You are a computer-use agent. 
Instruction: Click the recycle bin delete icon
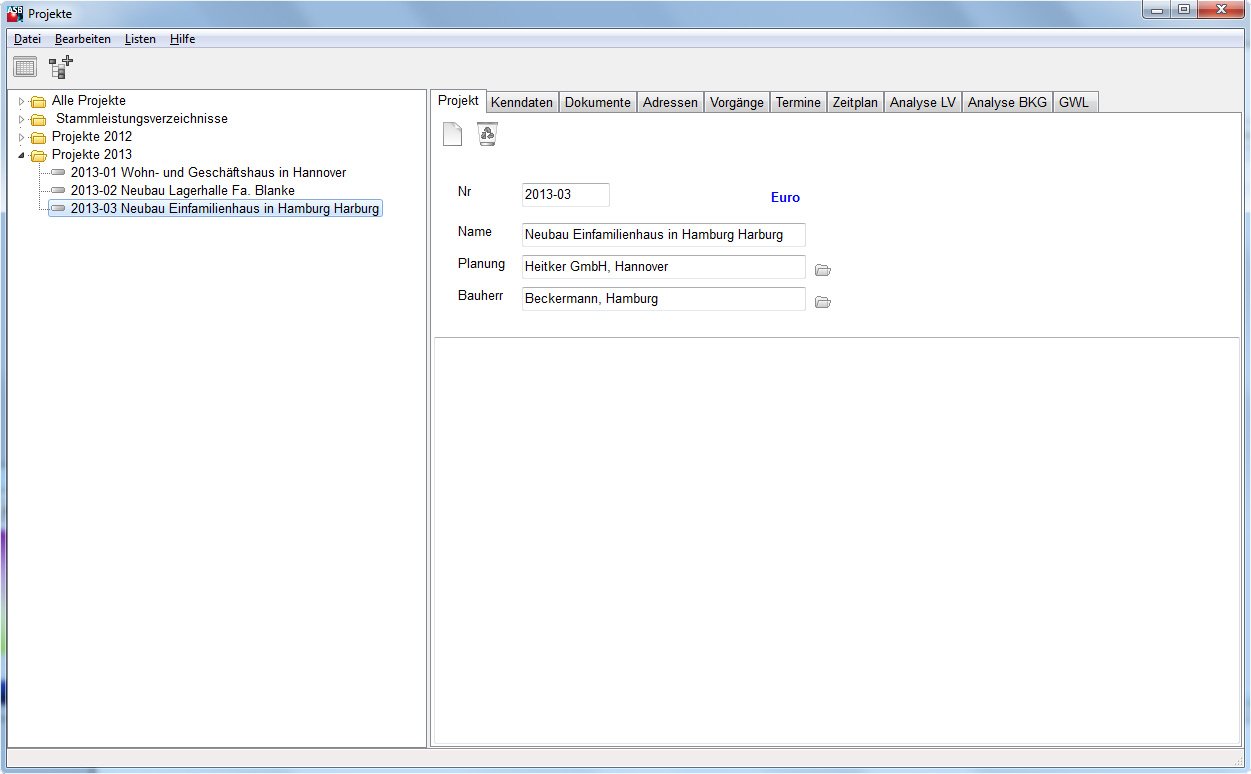(x=487, y=134)
